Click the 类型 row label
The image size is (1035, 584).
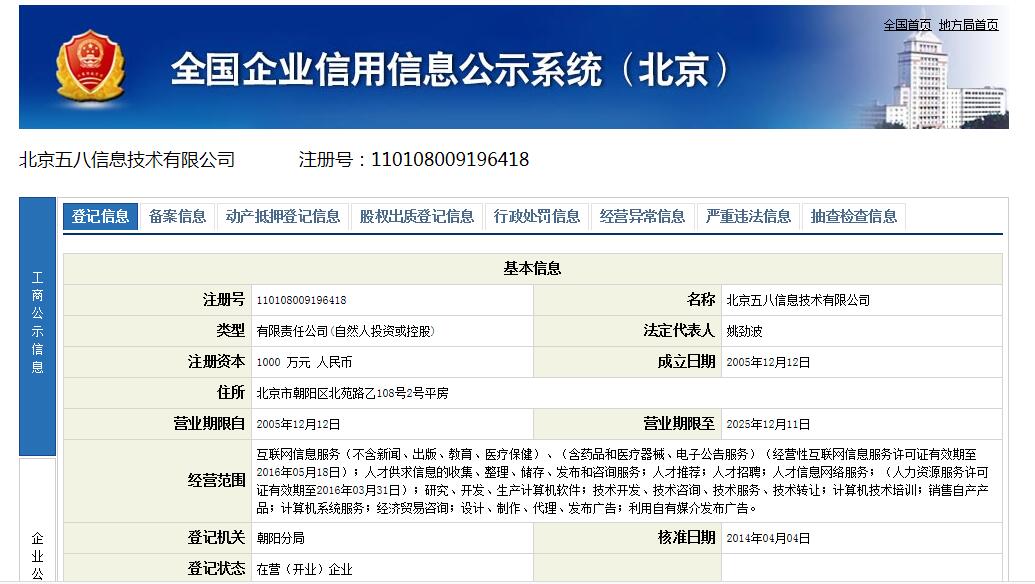coord(230,331)
